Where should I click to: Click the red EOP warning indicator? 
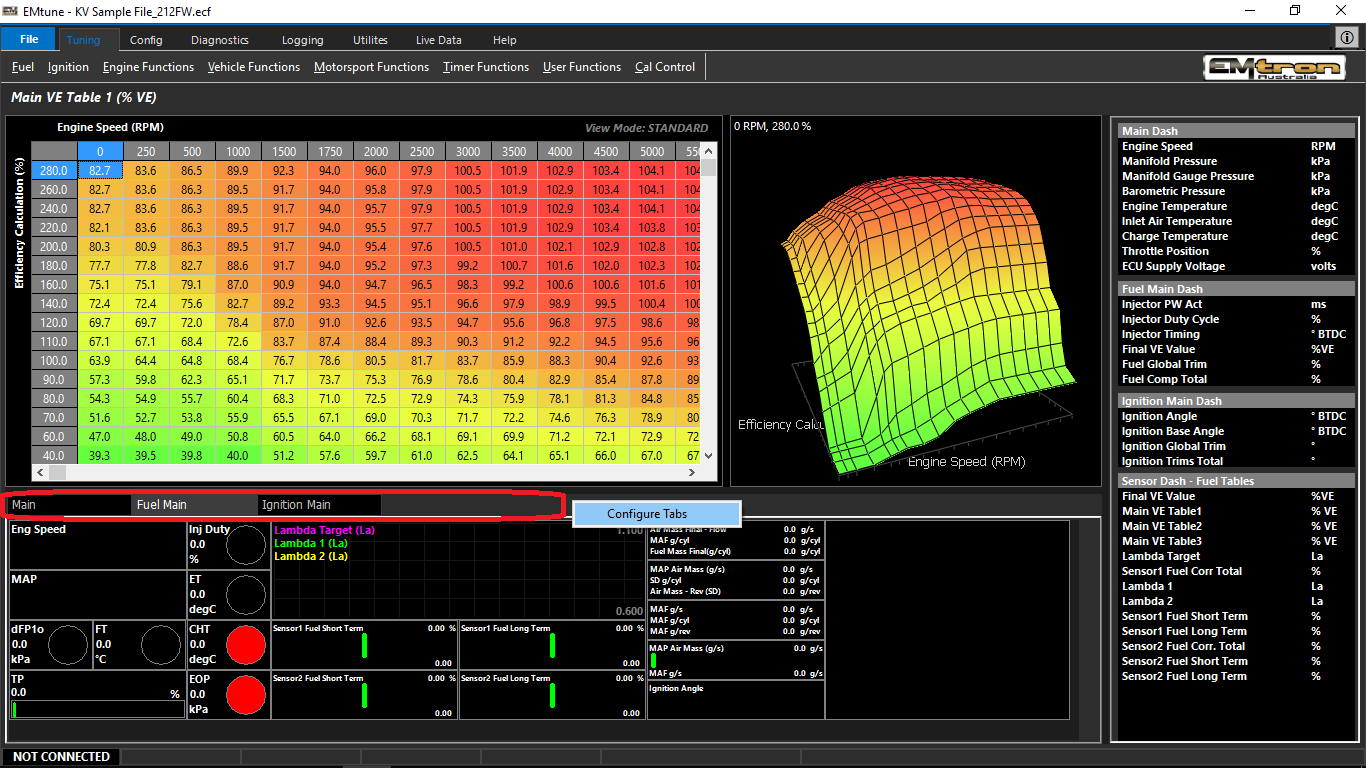pyautogui.click(x=246, y=695)
